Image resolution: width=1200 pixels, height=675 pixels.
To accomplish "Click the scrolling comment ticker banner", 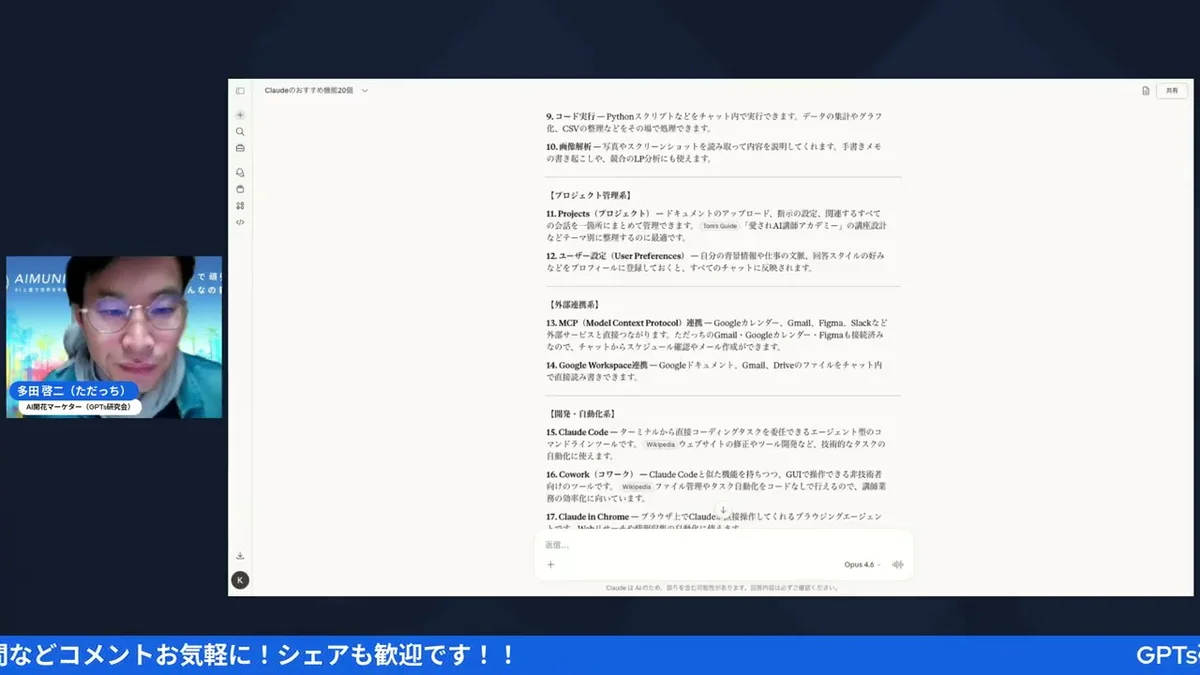I will (x=600, y=655).
